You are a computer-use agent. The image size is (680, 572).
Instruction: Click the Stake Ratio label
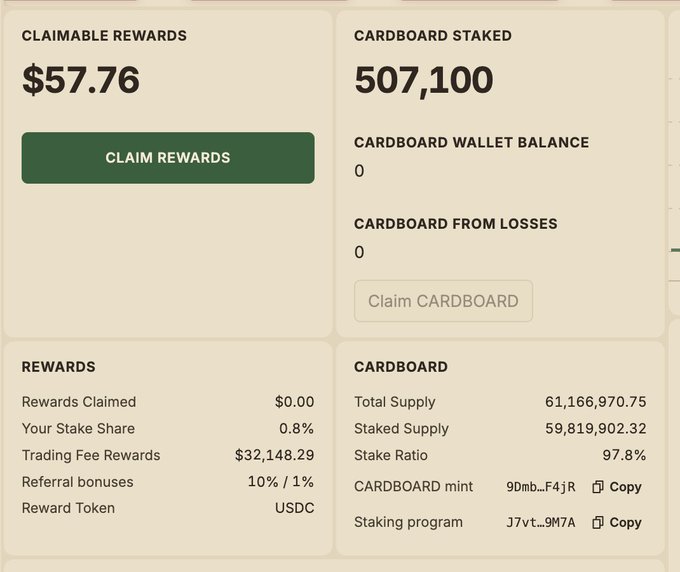(x=391, y=455)
